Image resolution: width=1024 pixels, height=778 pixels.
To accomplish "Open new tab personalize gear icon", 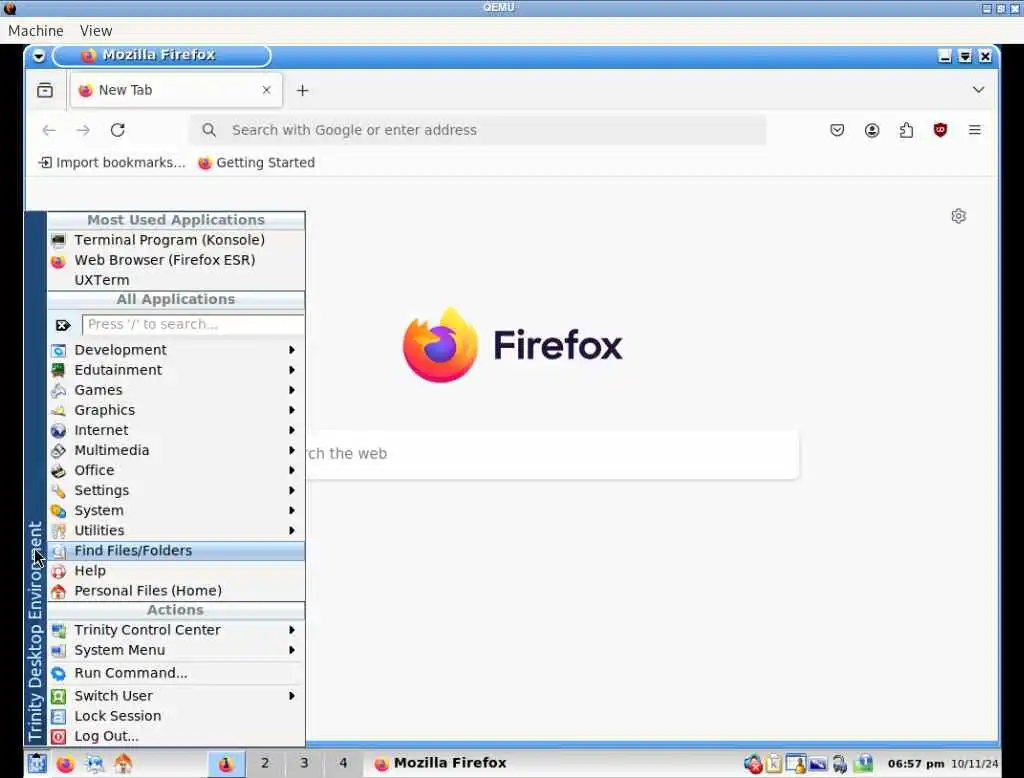I will [959, 216].
